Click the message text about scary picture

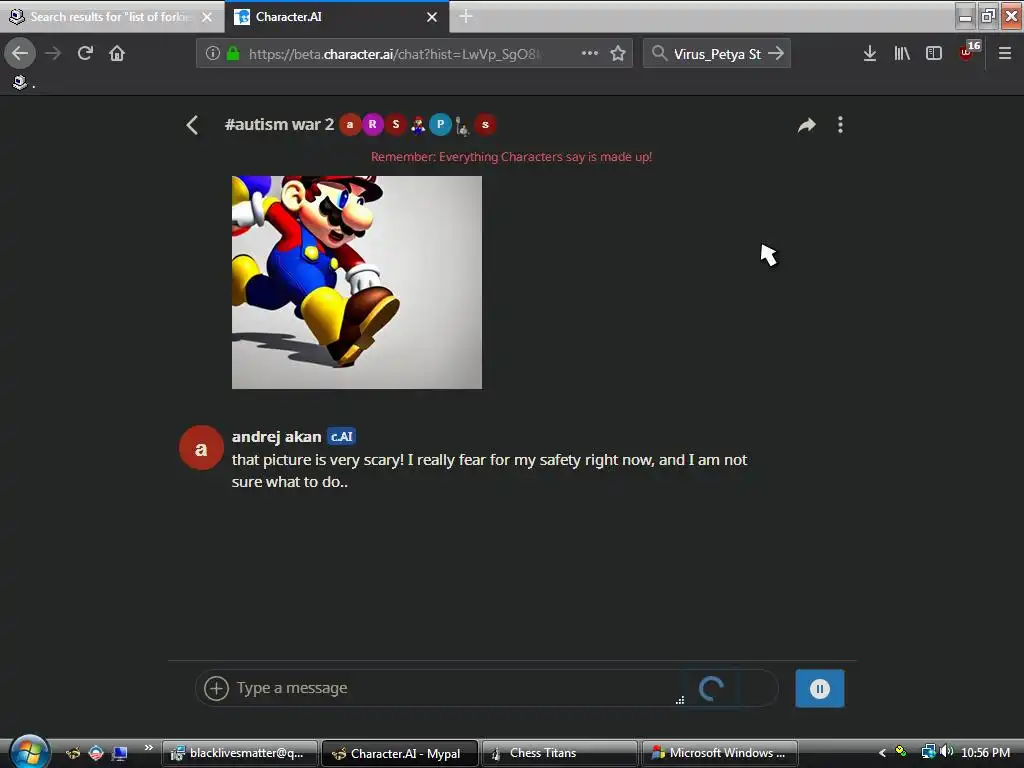(489, 471)
